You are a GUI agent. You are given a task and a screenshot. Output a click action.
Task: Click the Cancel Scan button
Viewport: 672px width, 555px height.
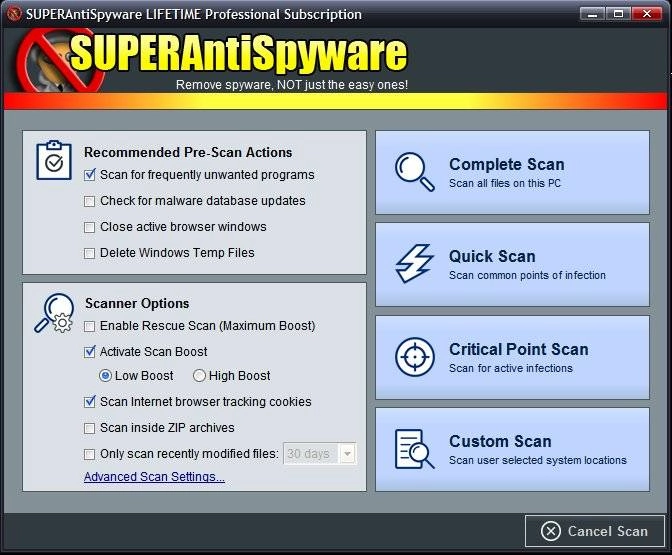click(x=594, y=531)
